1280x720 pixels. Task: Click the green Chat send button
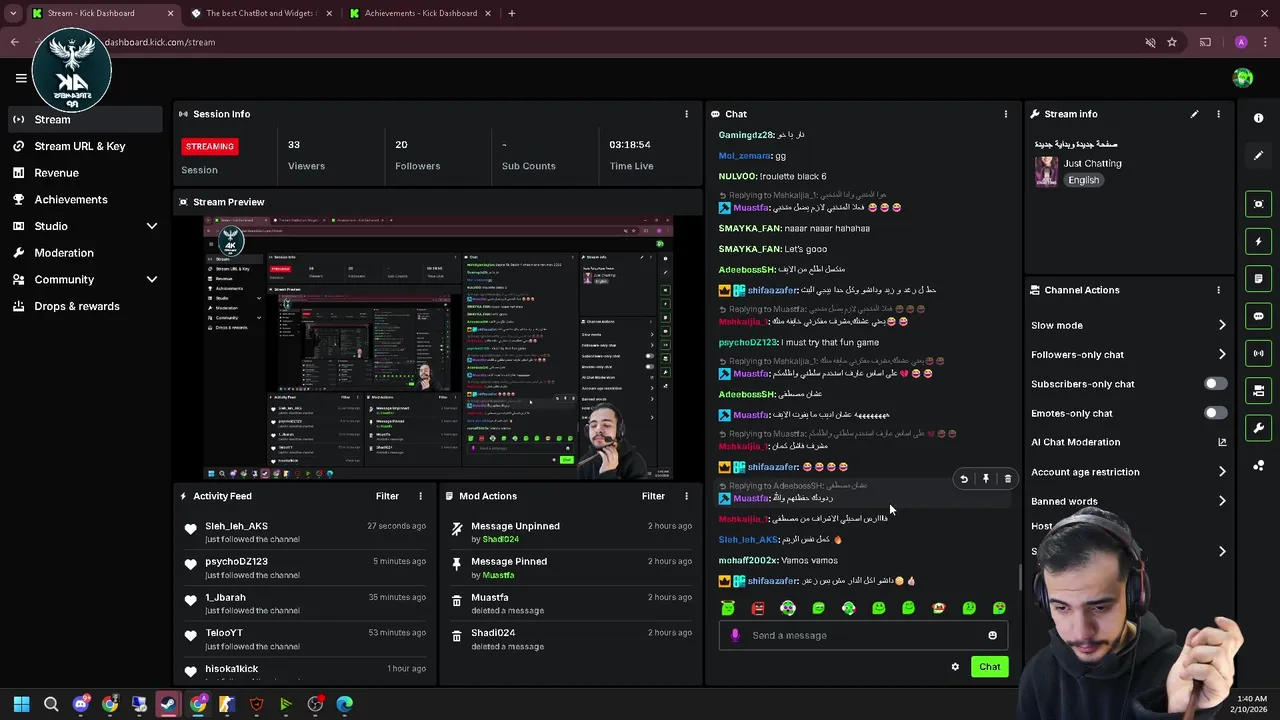coord(989,667)
